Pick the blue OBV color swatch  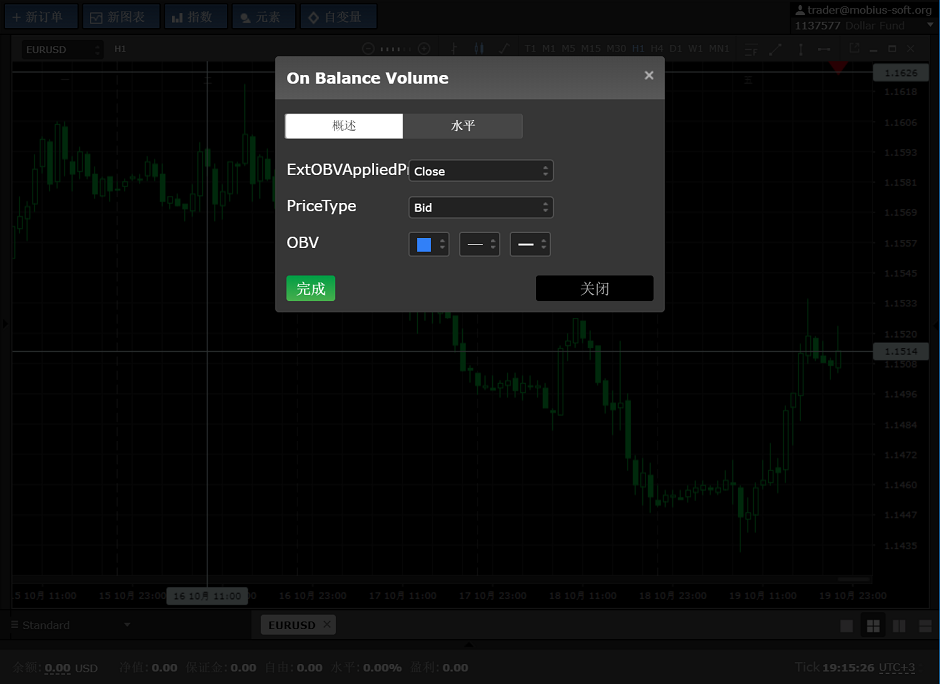pos(424,245)
